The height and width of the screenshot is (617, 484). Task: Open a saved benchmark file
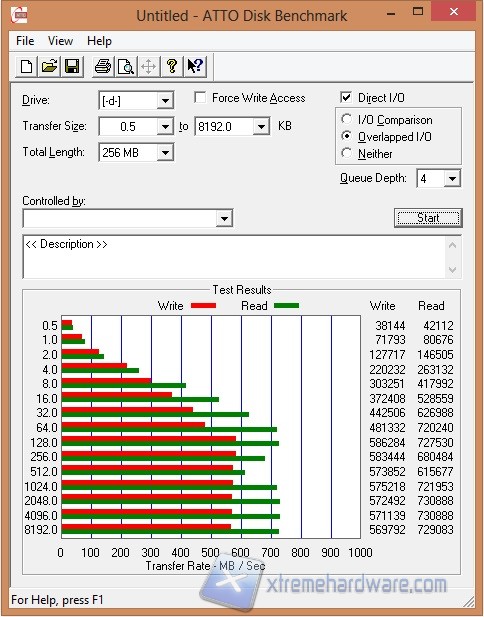[x=49, y=66]
